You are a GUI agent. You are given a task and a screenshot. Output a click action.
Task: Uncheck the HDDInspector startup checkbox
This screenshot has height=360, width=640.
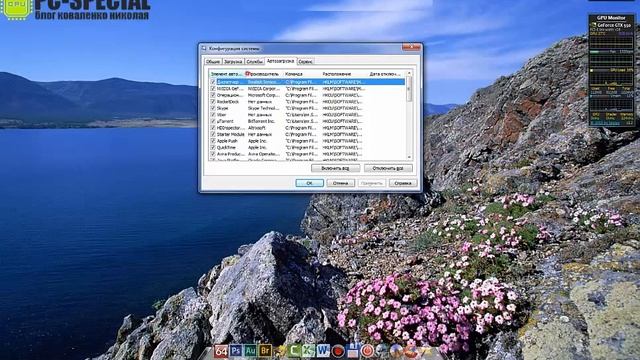[x=213, y=128]
